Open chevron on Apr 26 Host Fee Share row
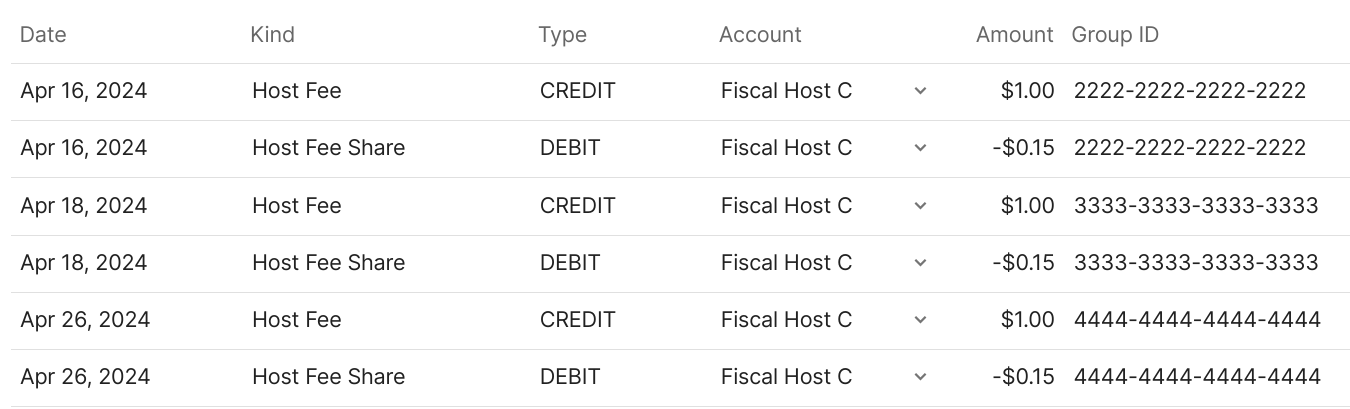Viewport: 1350px width, 409px height. point(920,377)
